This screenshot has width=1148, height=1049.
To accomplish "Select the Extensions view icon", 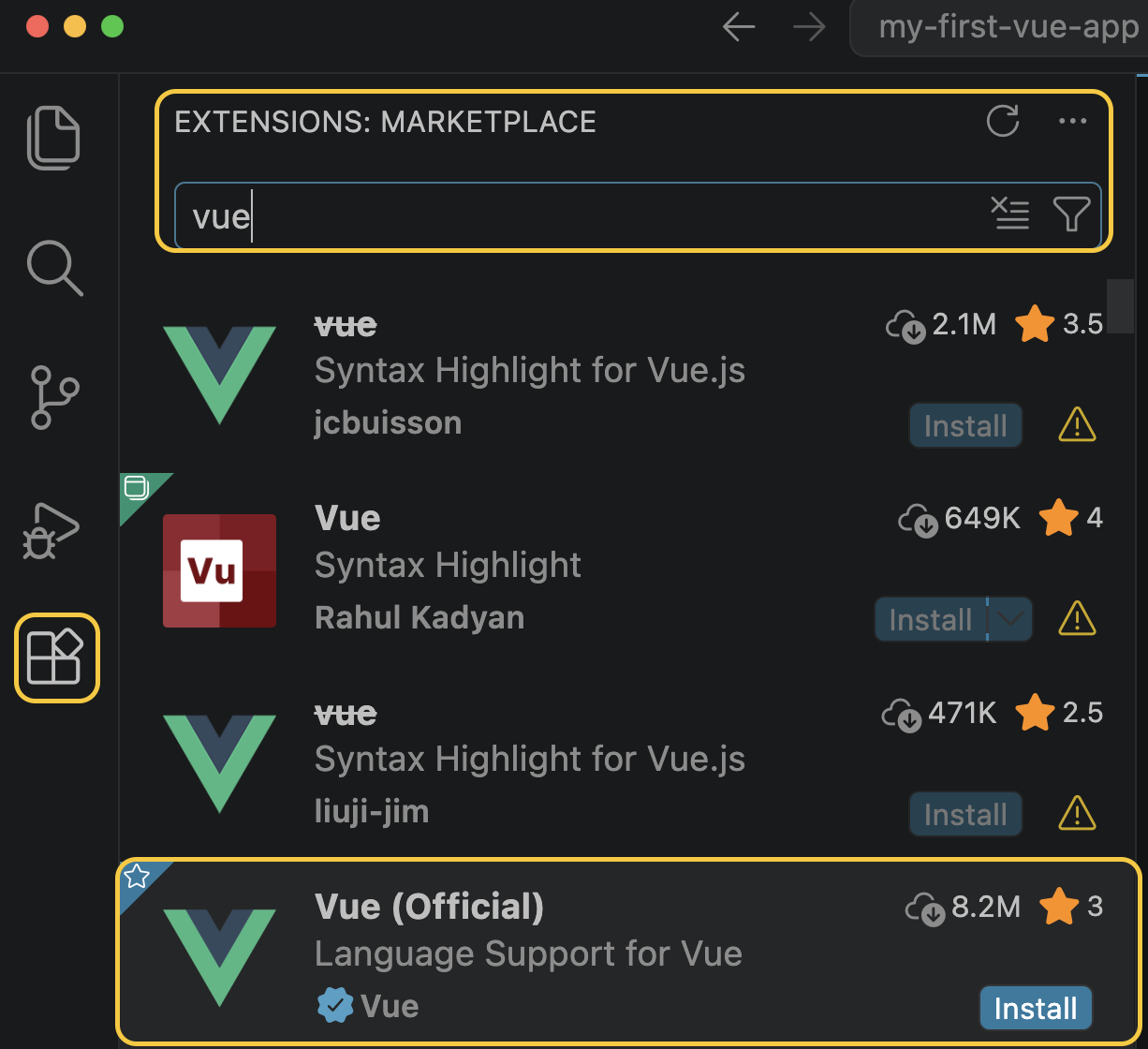I will coord(55,657).
